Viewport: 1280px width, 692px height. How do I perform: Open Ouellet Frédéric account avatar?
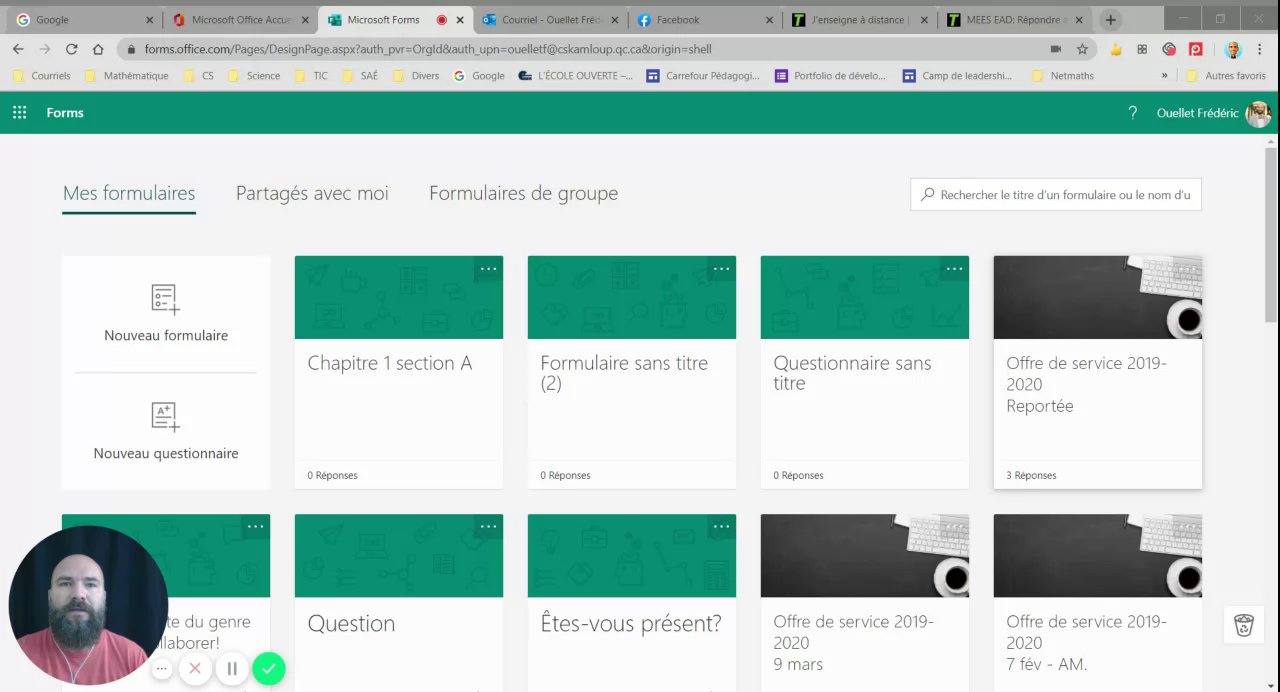pyautogui.click(x=1258, y=113)
